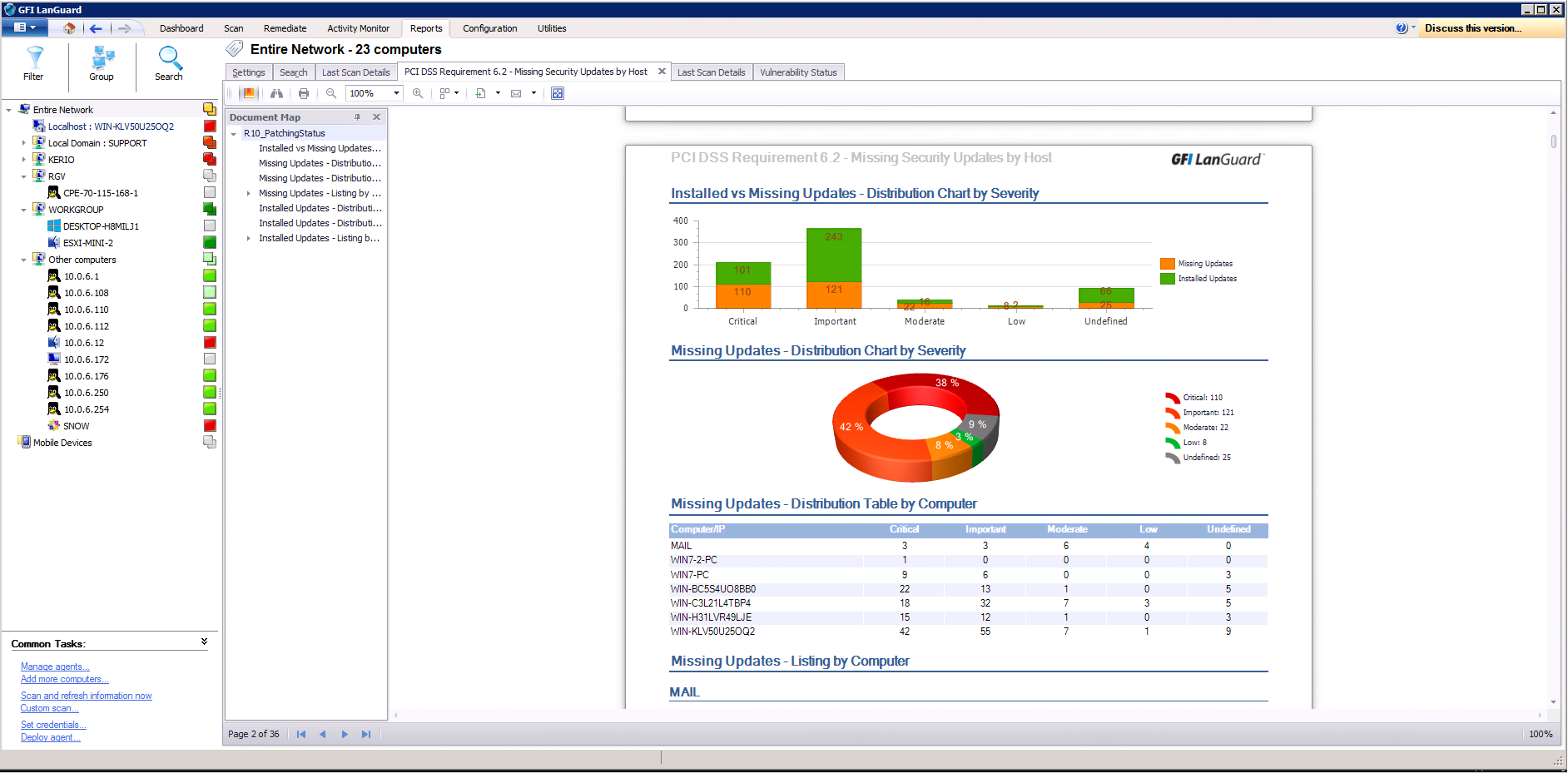Open the zoom level 100% combo box
Image resolution: width=1568 pixels, height=773 pixels.
point(375,93)
